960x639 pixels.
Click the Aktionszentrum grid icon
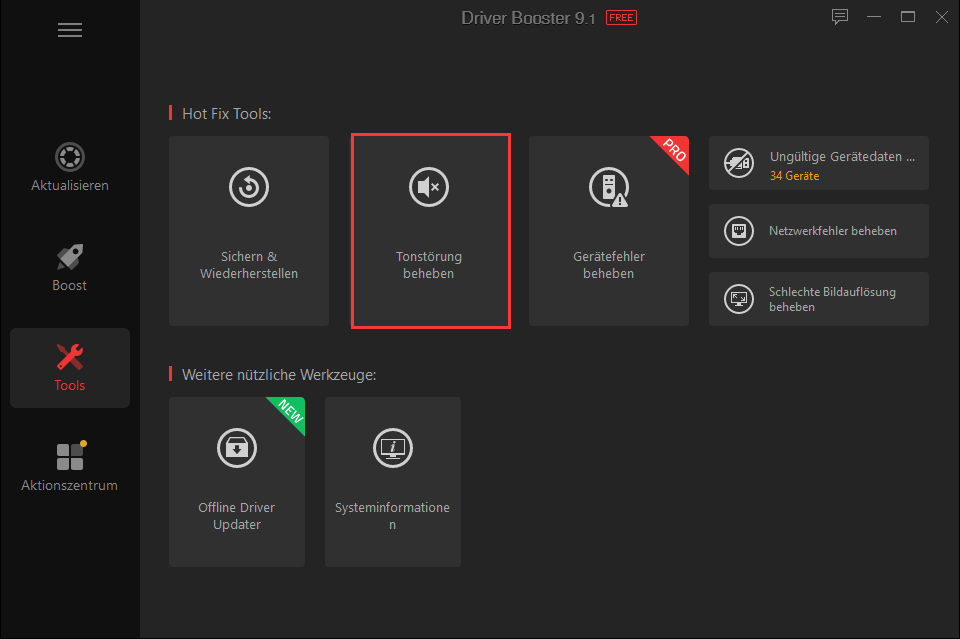[x=70, y=457]
